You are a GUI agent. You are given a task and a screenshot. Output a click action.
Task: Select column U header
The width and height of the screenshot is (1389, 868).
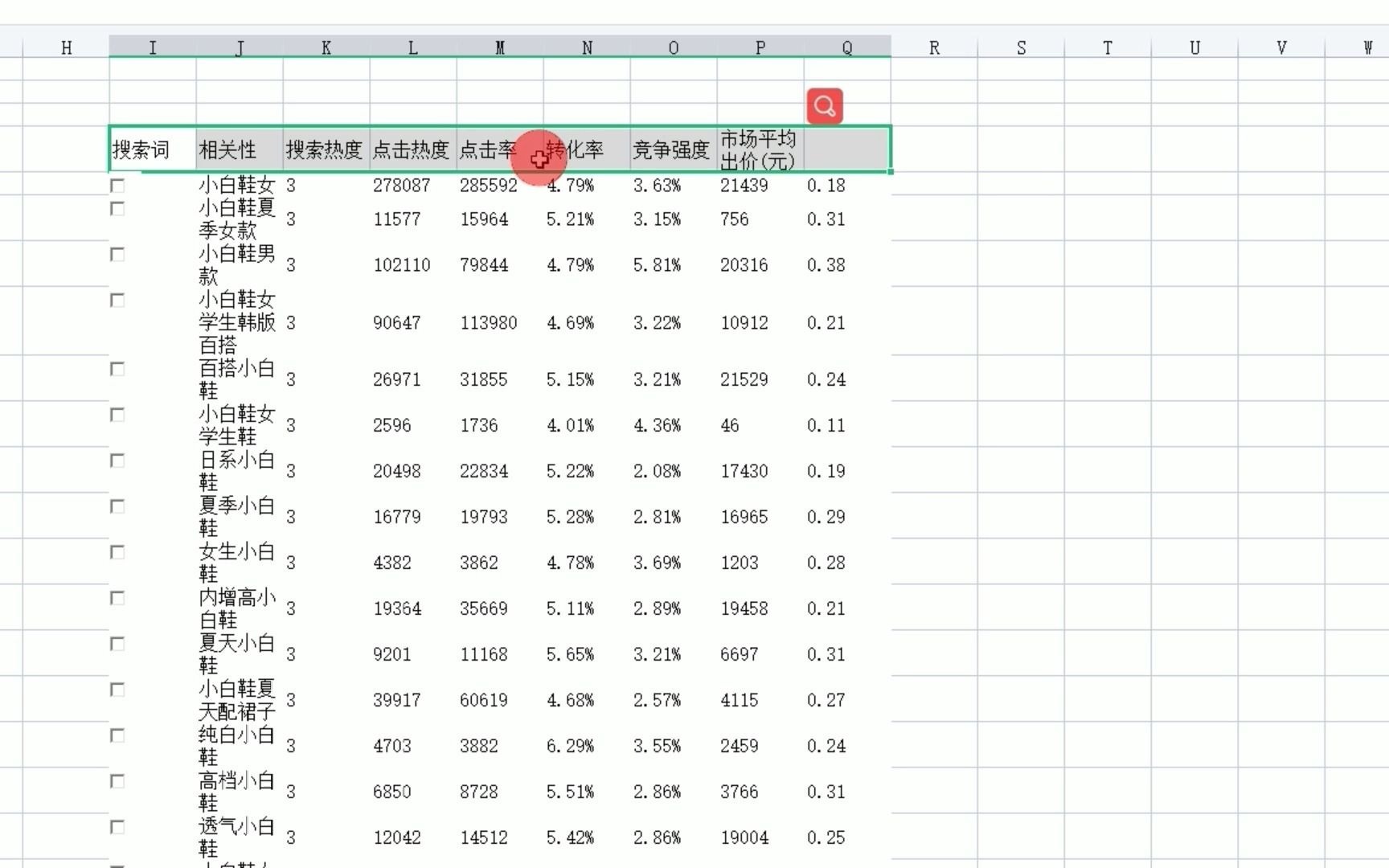(1194, 47)
